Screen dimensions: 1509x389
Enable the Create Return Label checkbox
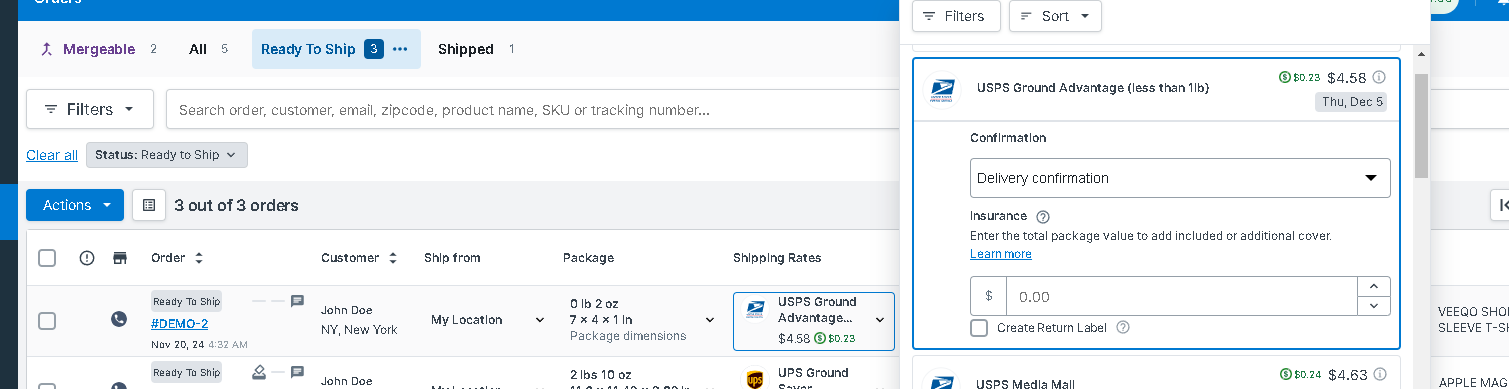pyautogui.click(x=979, y=328)
